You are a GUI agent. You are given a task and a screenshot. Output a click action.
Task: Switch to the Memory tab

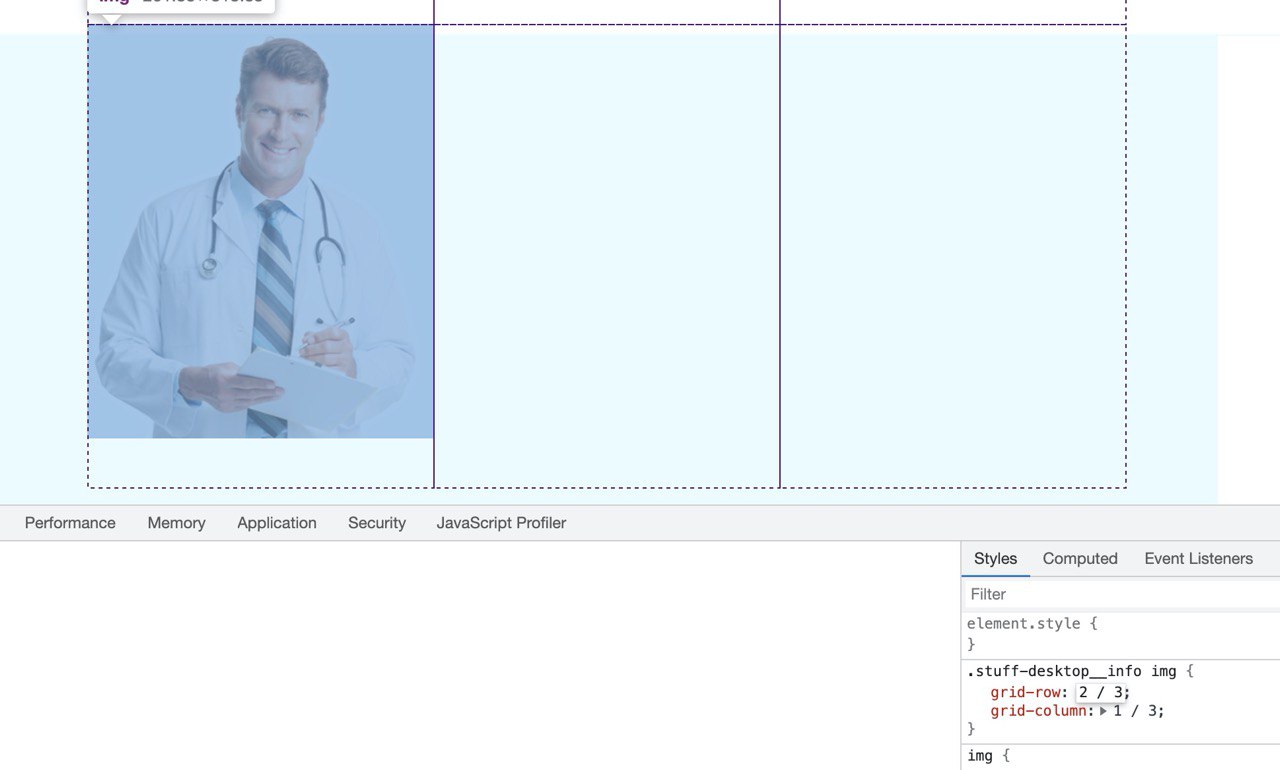coord(176,523)
